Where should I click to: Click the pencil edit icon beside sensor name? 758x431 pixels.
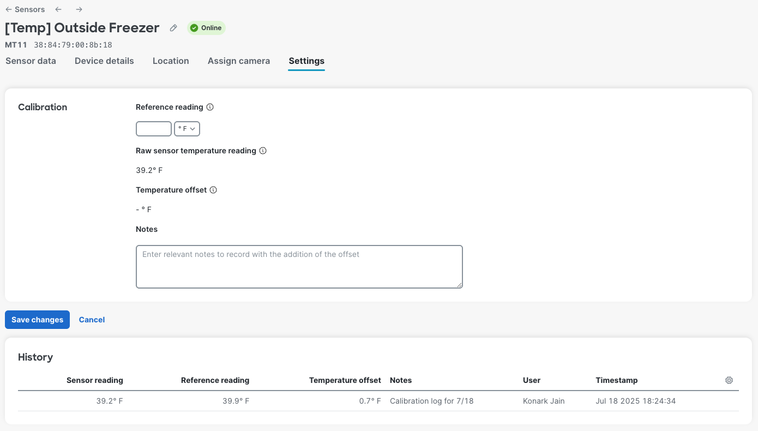[173, 28]
